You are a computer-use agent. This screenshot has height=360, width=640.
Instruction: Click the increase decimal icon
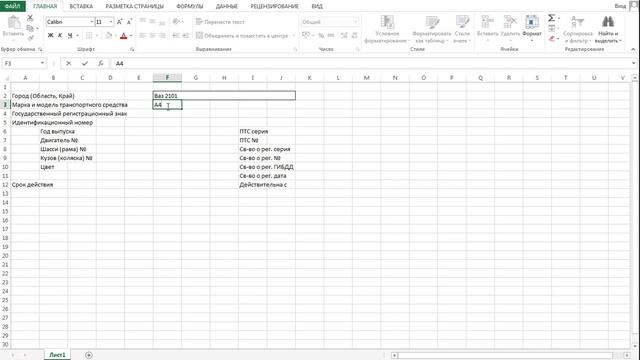pyautogui.click(x=344, y=36)
